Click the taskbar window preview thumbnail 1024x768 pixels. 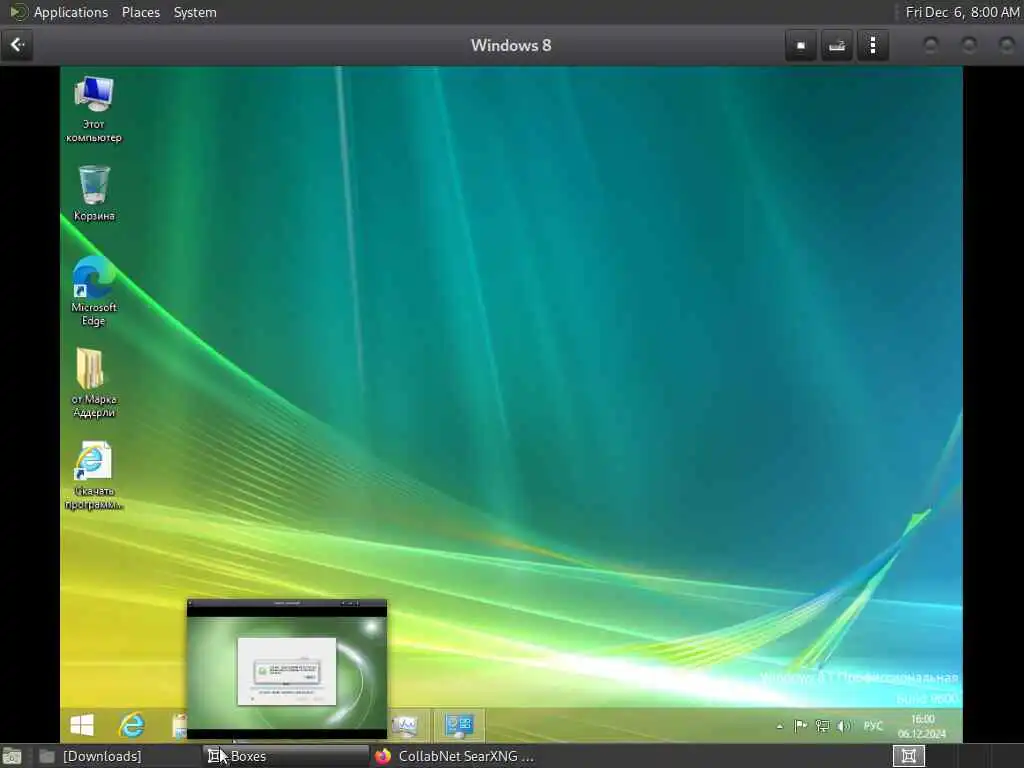click(287, 669)
